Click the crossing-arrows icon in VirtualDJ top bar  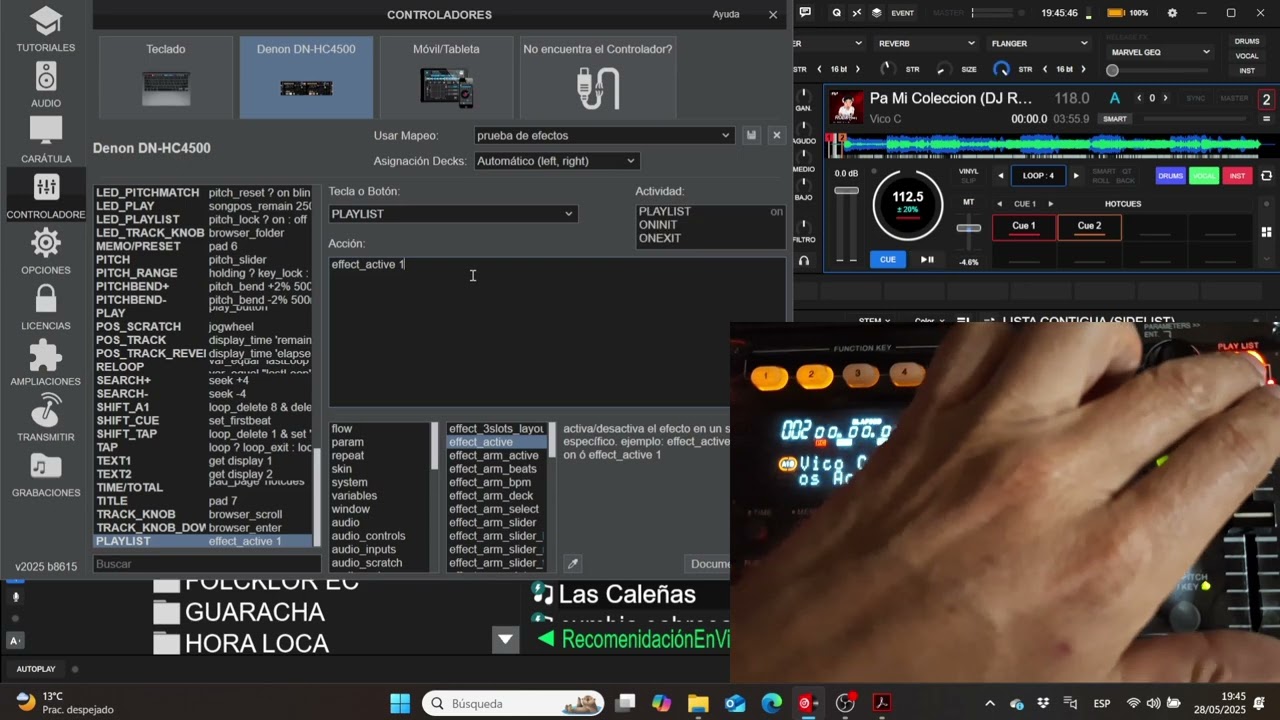(856, 13)
